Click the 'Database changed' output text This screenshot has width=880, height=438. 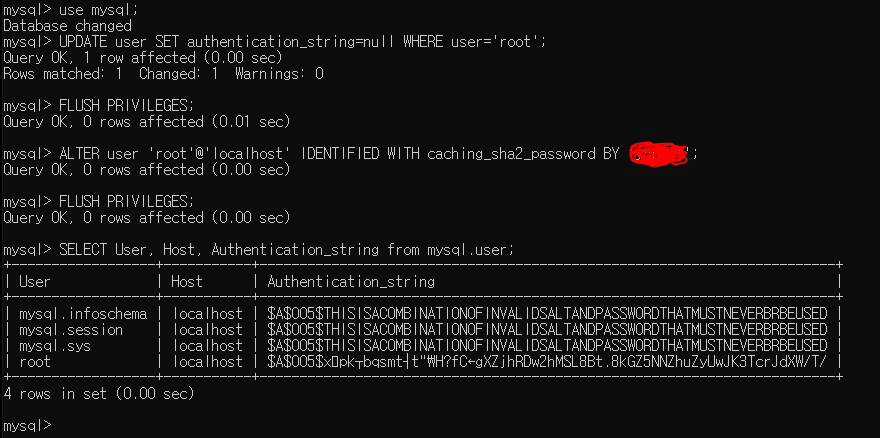pyautogui.click(x=67, y=26)
